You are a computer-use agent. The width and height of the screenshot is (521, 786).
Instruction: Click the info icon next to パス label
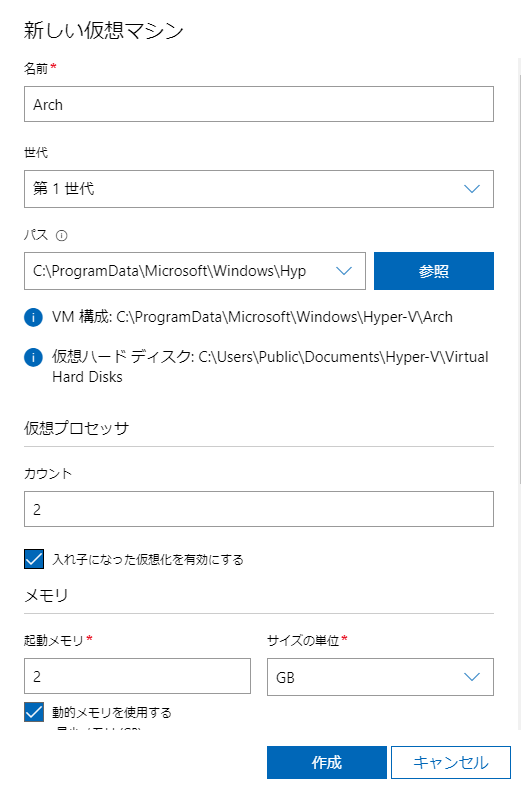click(x=62, y=236)
